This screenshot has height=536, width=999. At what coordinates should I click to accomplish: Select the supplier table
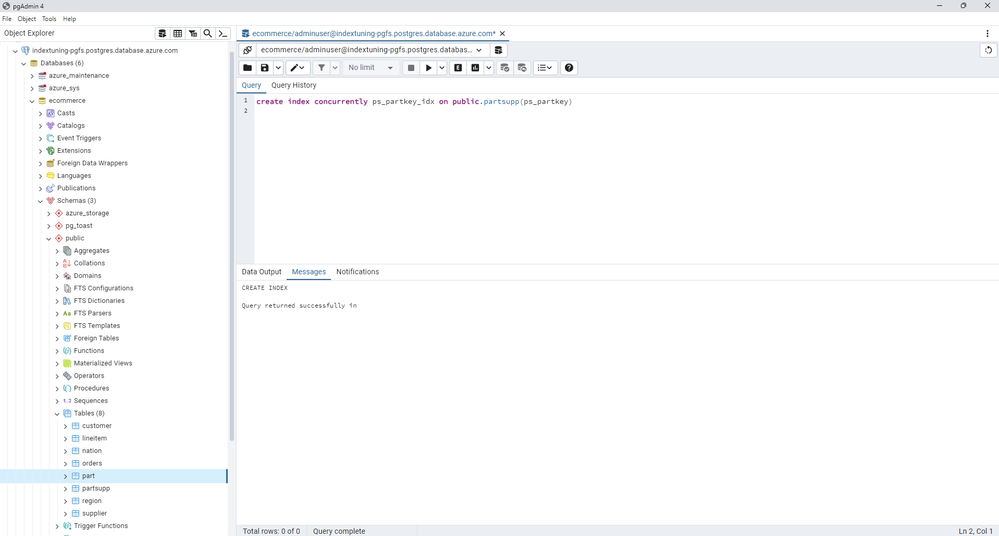pyautogui.click(x=94, y=514)
